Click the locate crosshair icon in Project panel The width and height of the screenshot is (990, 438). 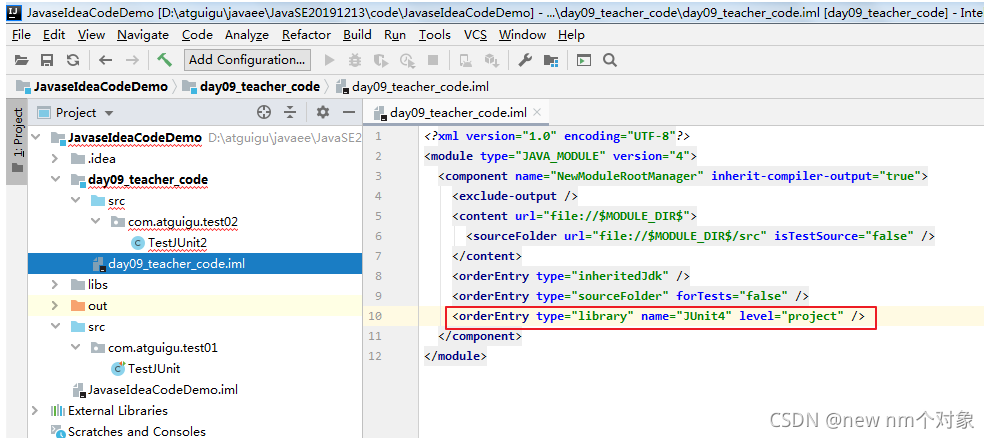point(264,112)
